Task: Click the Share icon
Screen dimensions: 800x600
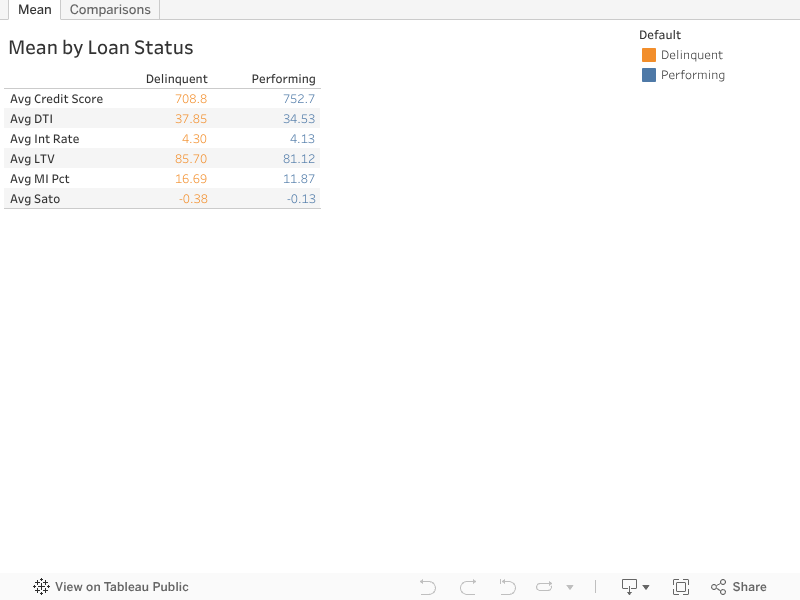Action: coord(718,587)
